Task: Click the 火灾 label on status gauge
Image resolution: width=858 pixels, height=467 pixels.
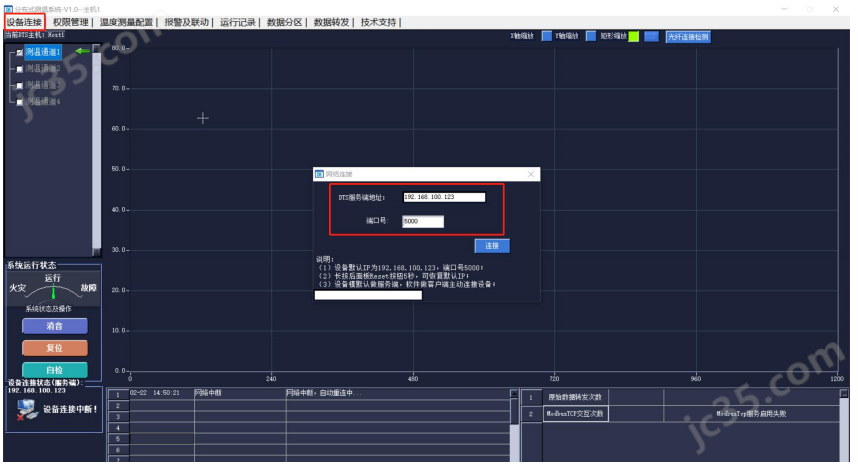Action: pyautogui.click(x=18, y=288)
